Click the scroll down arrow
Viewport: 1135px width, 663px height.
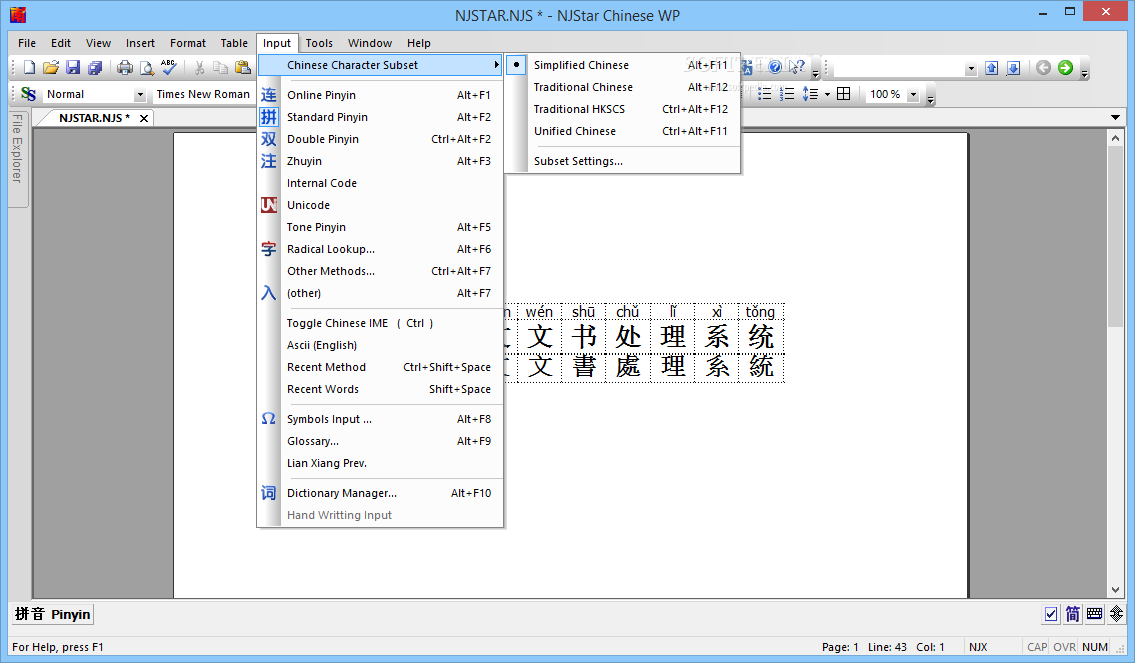click(x=1115, y=590)
